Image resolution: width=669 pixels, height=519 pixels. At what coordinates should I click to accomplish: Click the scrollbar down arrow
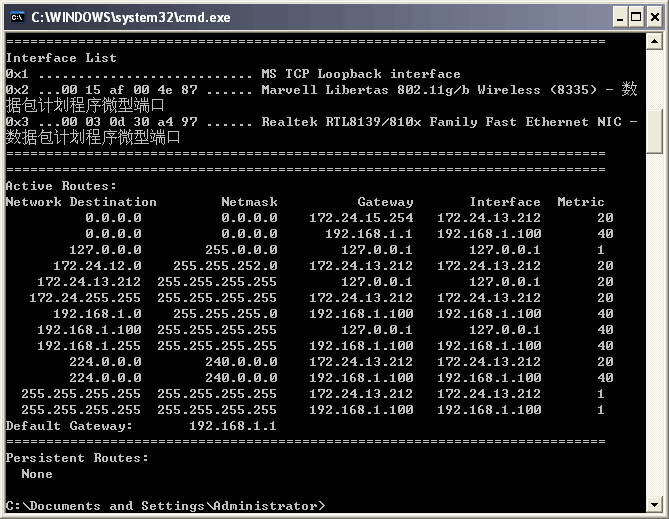click(654, 504)
